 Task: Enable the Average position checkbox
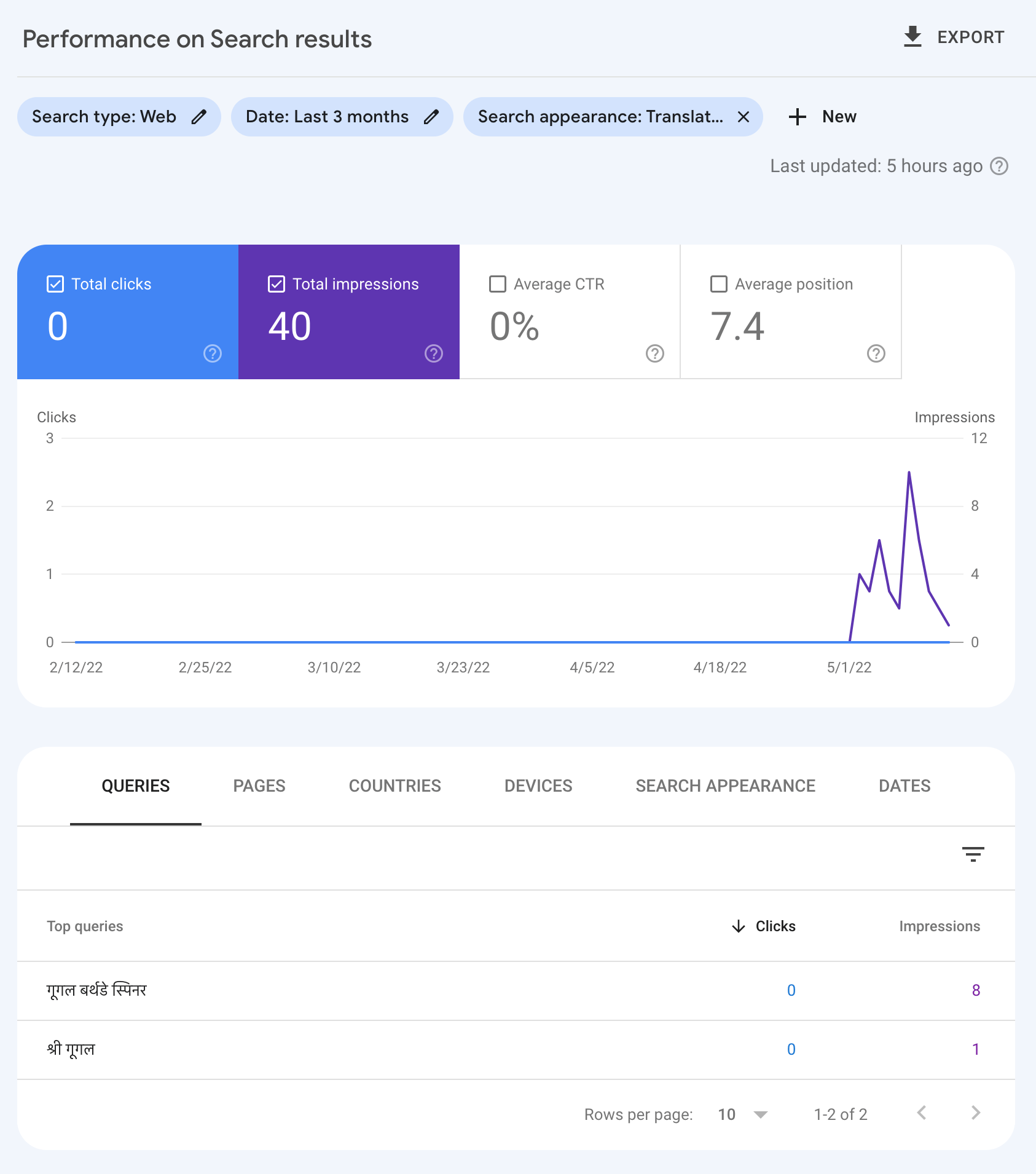click(x=718, y=284)
